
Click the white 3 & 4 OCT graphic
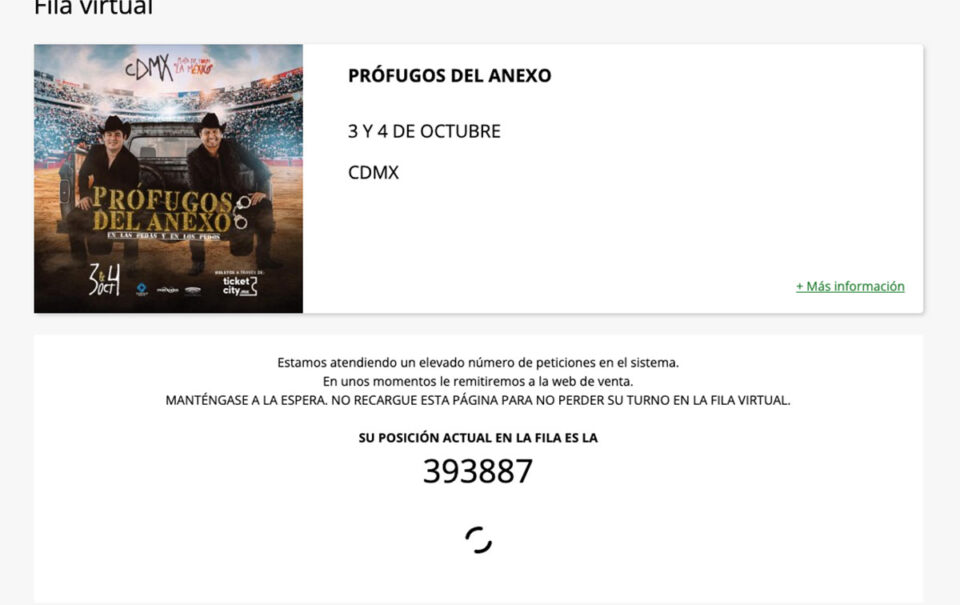coord(104,280)
